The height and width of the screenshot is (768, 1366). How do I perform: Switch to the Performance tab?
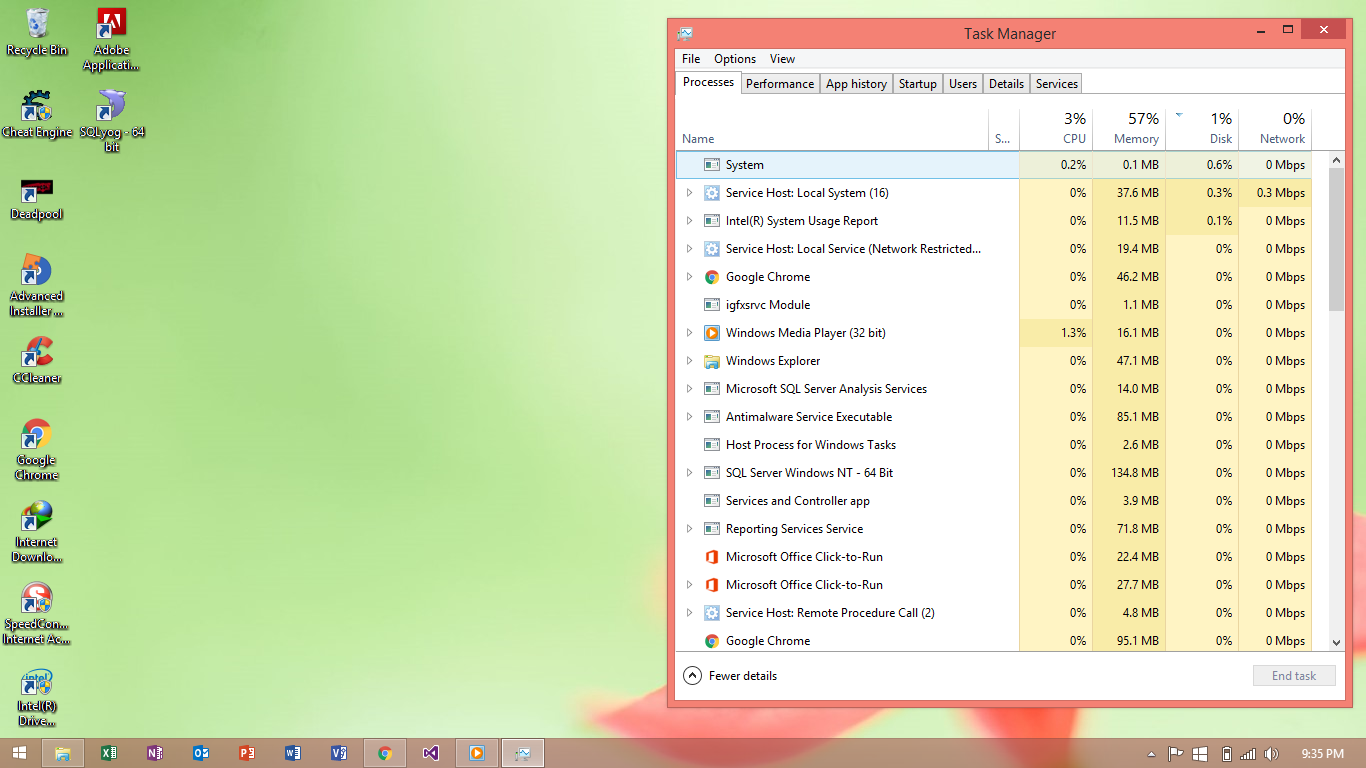(x=780, y=84)
